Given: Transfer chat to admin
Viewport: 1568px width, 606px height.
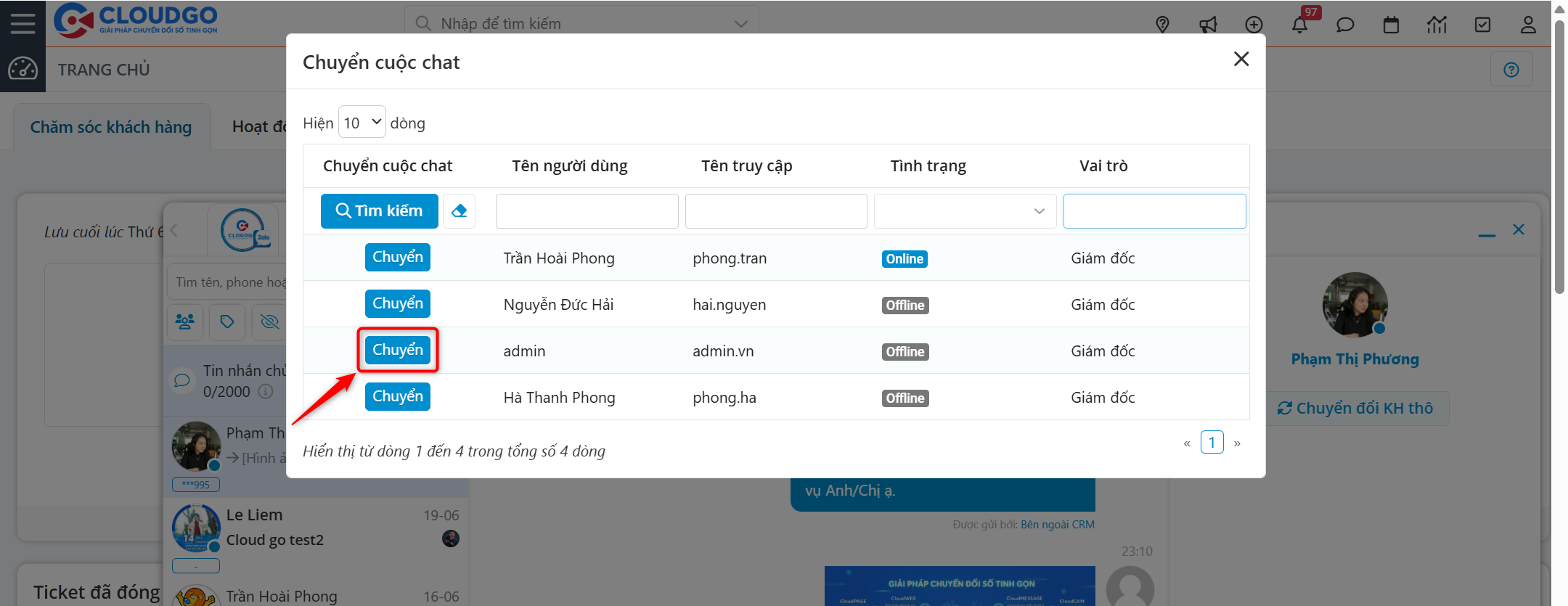Looking at the screenshot, I should [x=398, y=350].
